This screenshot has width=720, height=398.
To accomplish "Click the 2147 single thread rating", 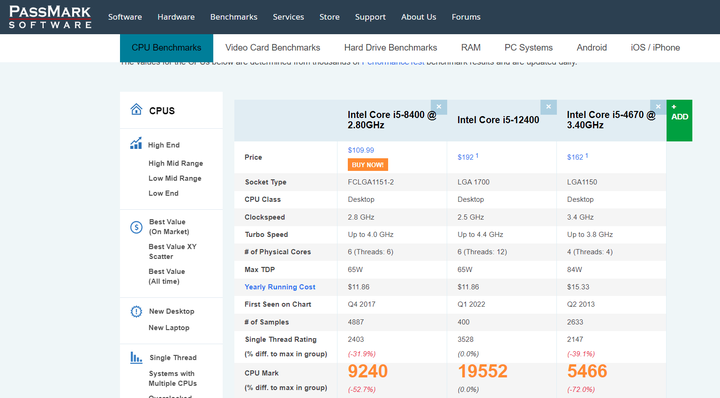I will 575,340.
